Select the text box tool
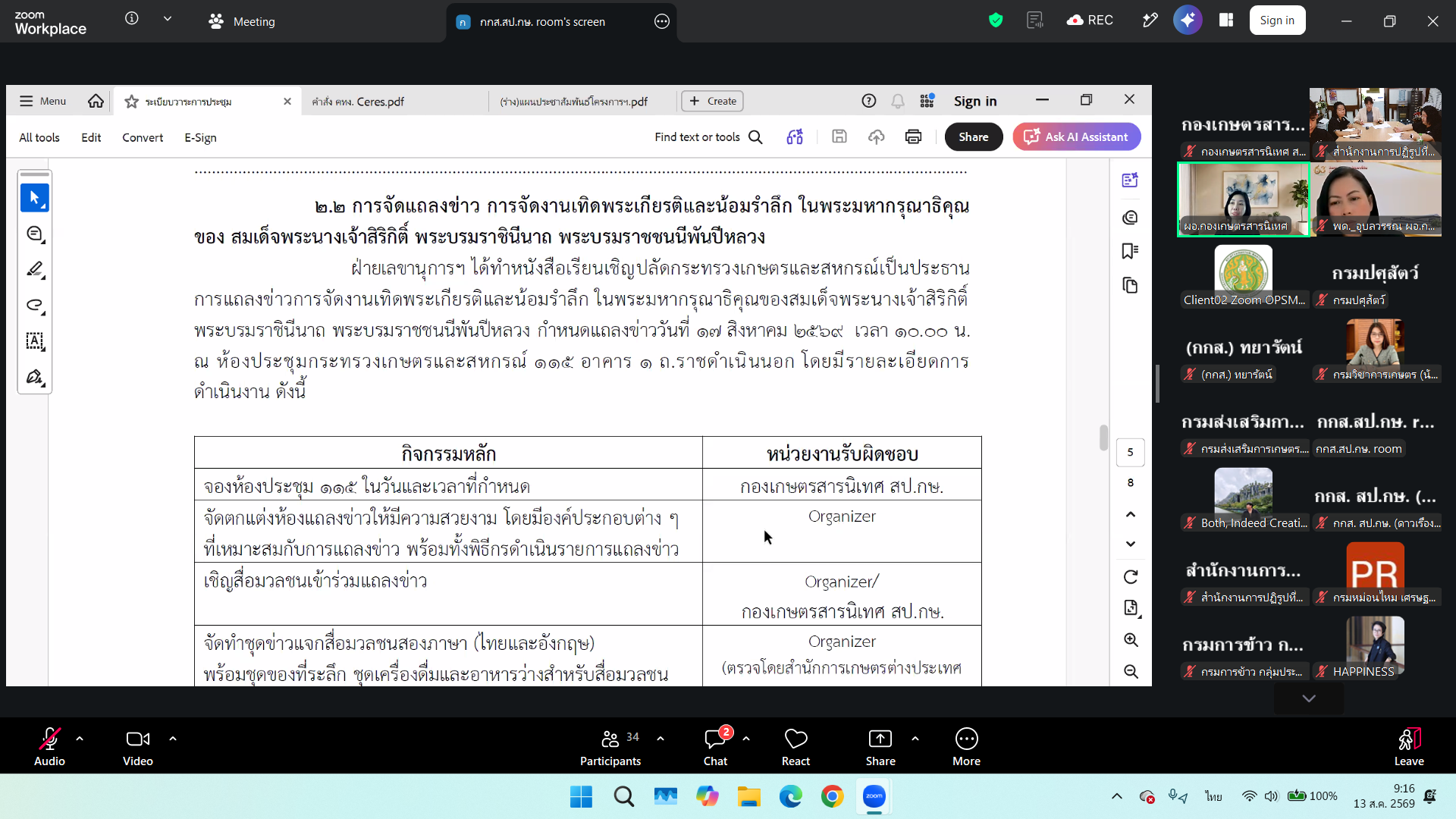This screenshot has height=819, width=1456. pos(35,341)
